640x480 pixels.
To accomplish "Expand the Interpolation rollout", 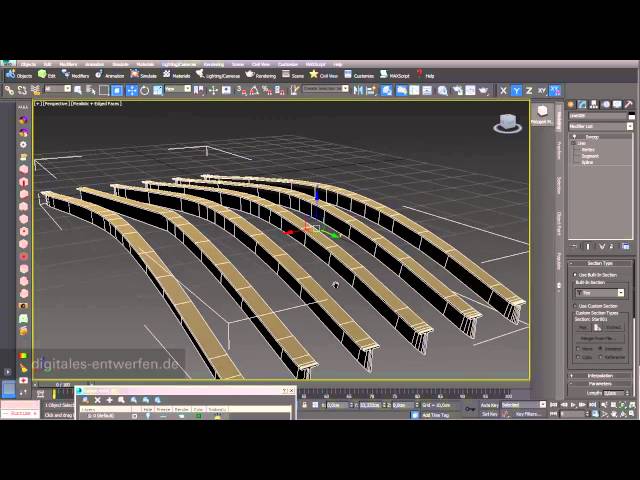I will [x=600, y=376].
